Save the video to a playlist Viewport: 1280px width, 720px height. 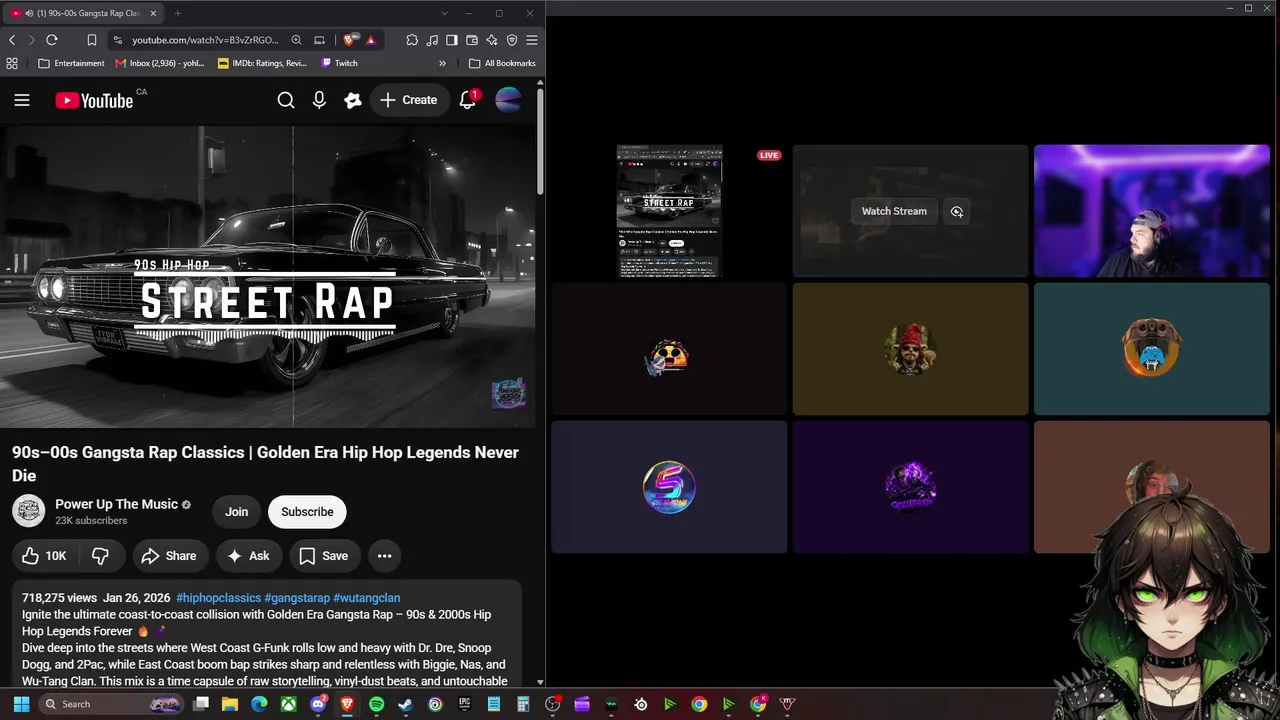[324, 556]
